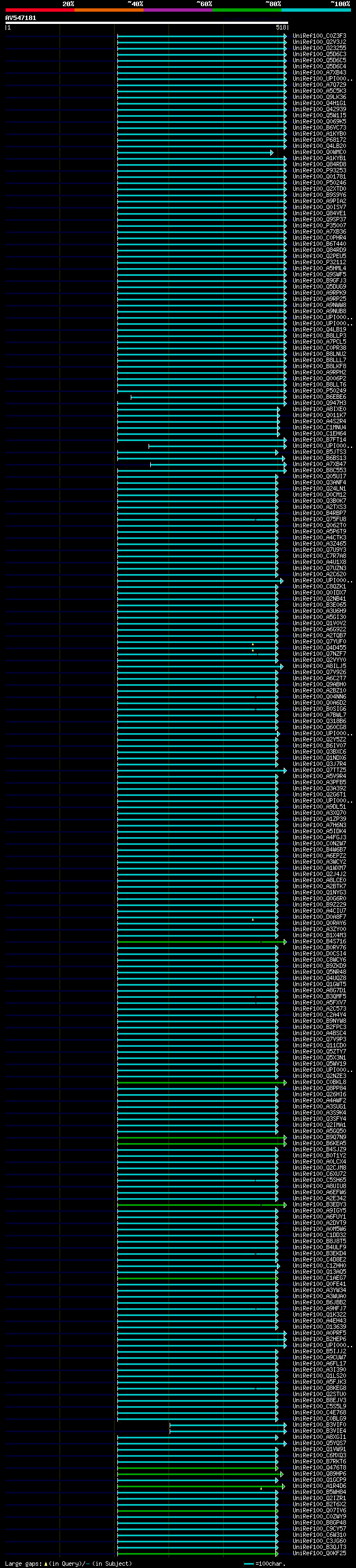356x1568 pixels.
Task: Select the UniRef100_A3S9K4 label
Action: tap(319, 1112)
